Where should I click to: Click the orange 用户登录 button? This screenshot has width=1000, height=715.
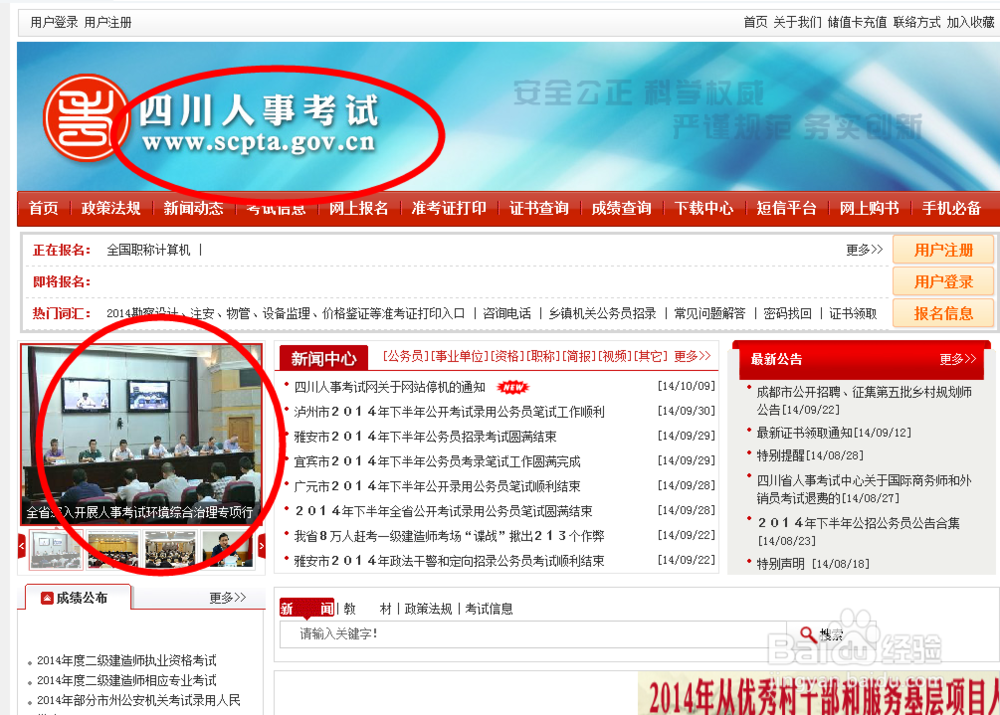point(943,281)
